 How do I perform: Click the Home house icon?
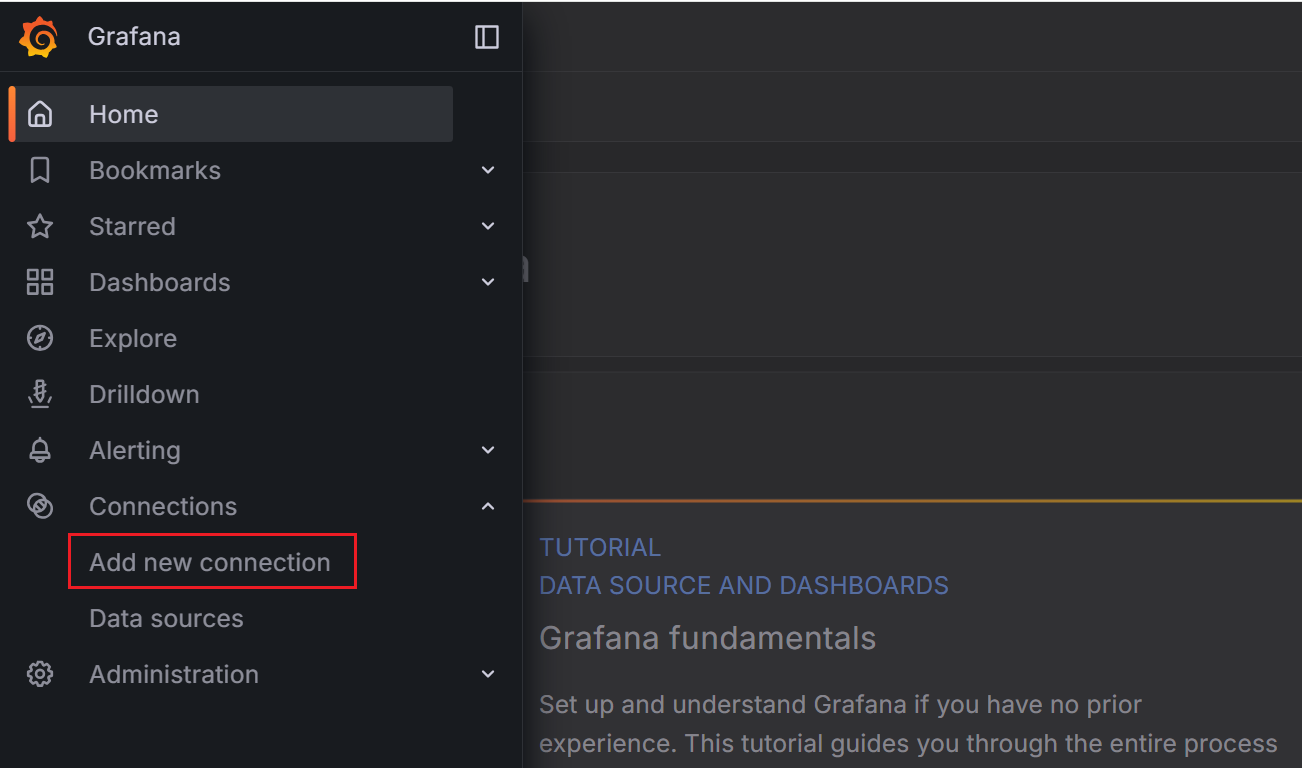[40, 114]
